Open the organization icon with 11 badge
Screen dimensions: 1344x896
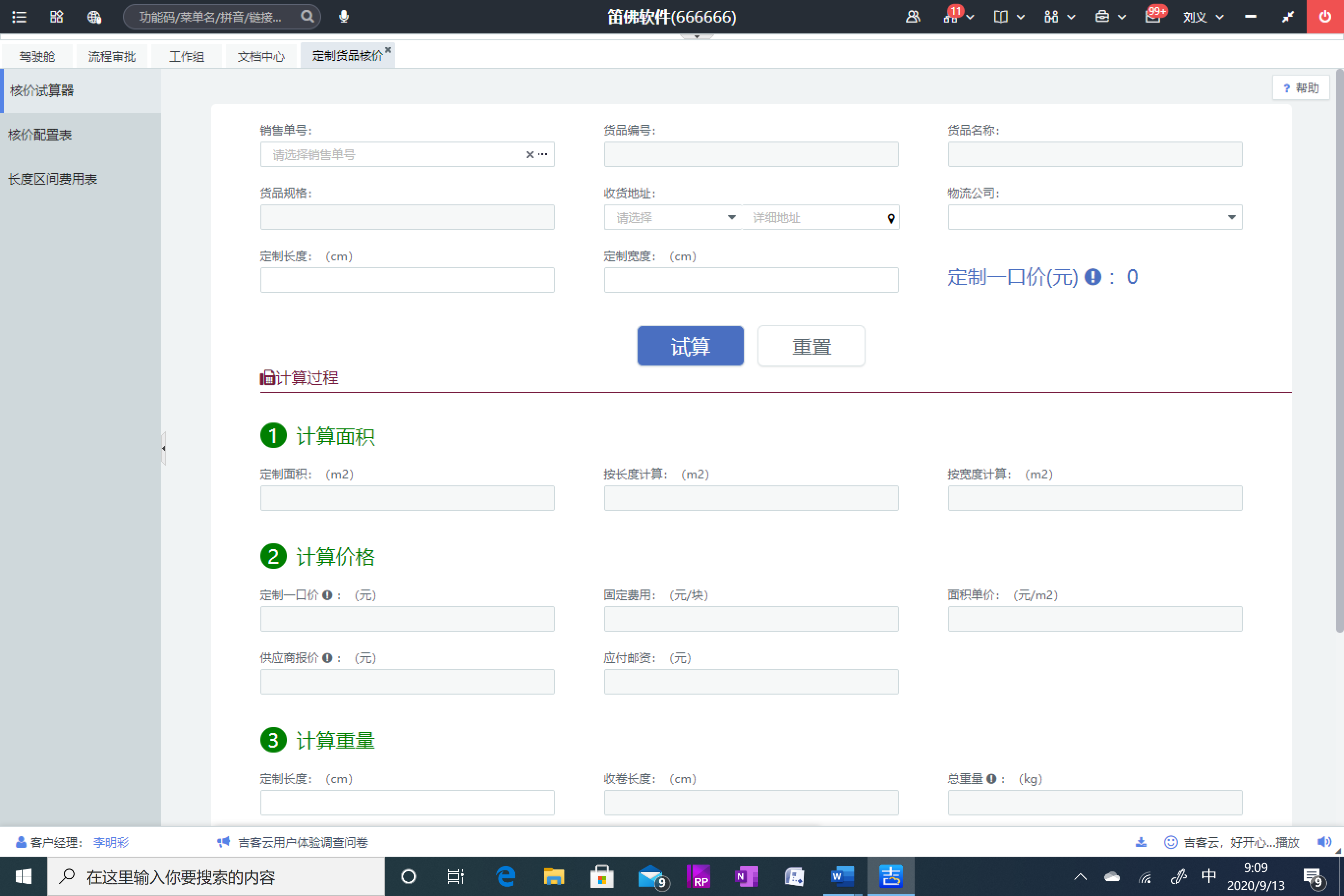[x=951, y=17]
